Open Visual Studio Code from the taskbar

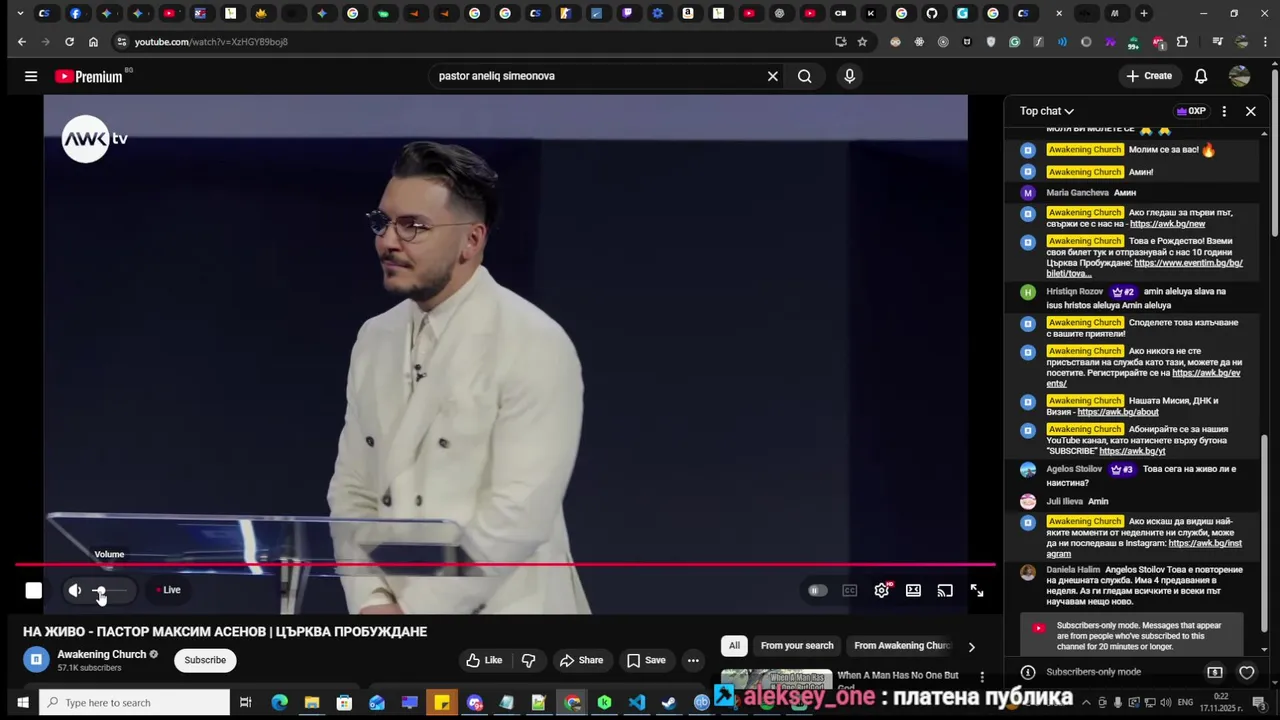point(637,703)
